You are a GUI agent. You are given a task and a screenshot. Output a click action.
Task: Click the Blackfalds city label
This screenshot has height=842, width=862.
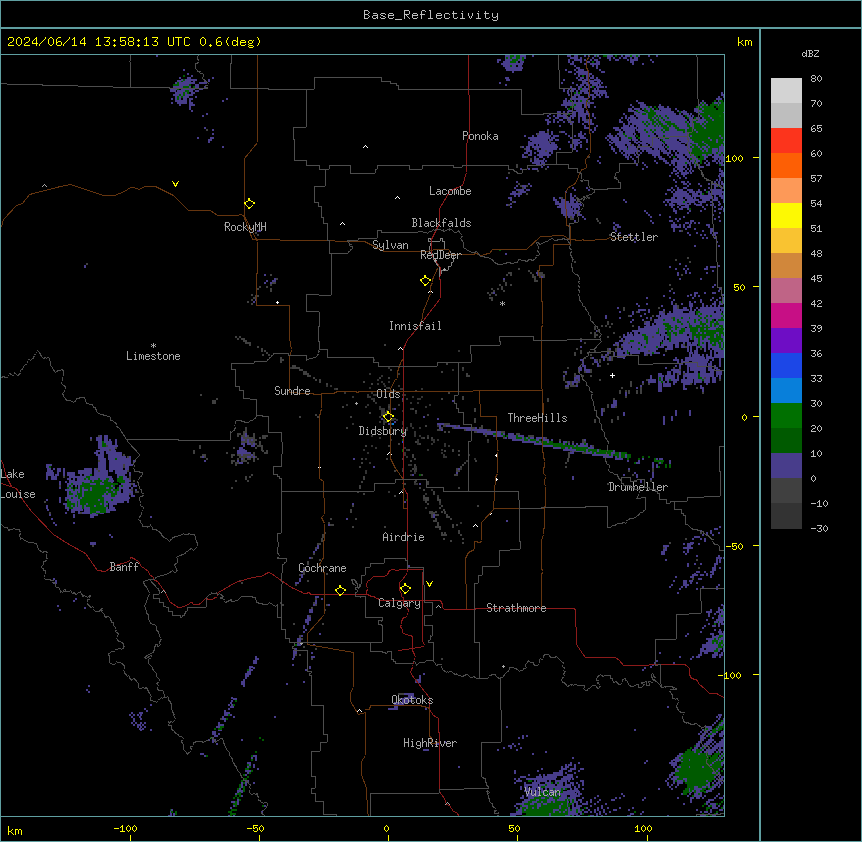(x=441, y=223)
